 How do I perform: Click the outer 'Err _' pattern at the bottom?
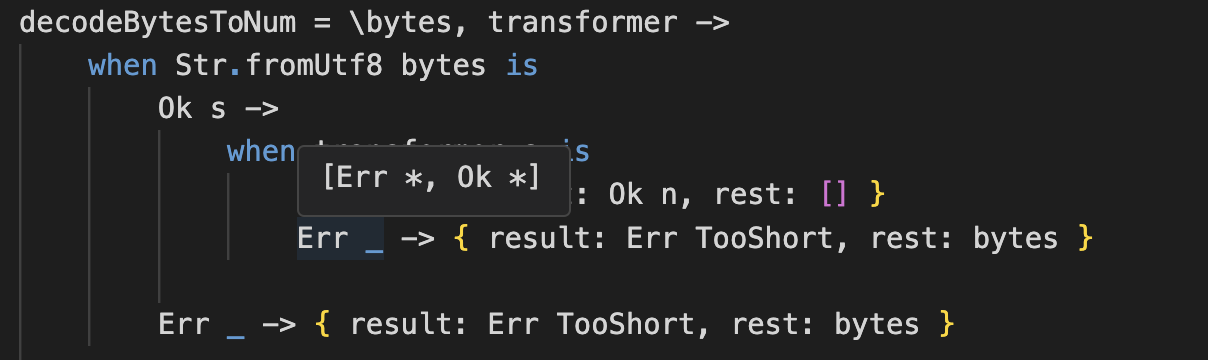(x=202, y=324)
